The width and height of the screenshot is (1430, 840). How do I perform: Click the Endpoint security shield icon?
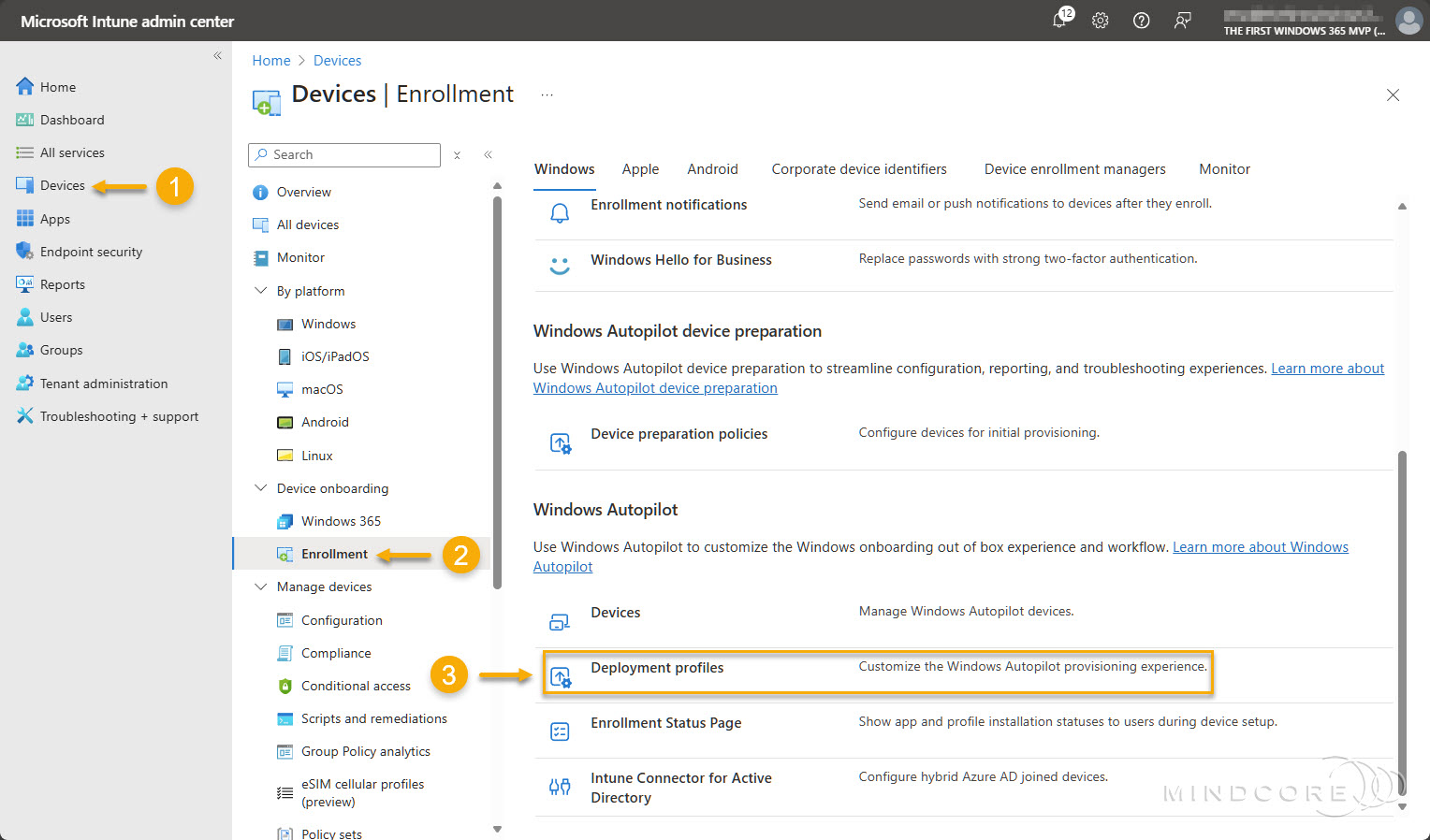[x=24, y=252]
